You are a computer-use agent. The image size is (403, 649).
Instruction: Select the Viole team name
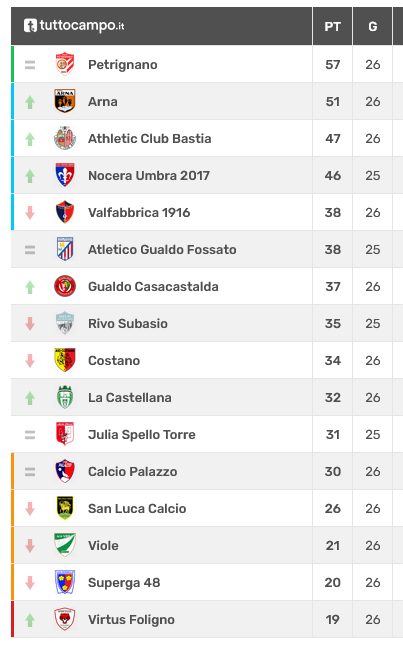point(103,546)
